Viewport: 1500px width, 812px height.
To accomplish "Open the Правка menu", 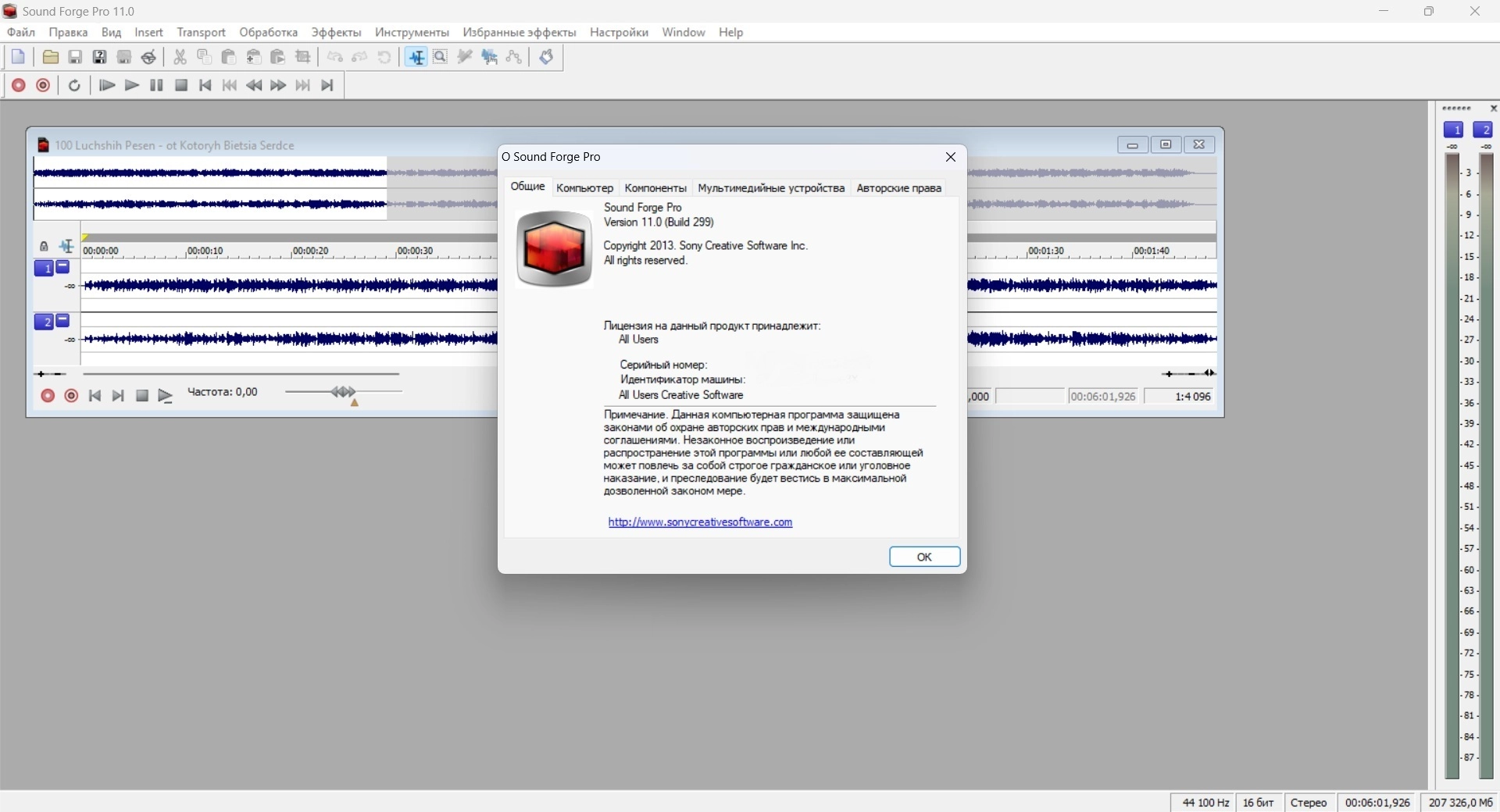I will (x=68, y=33).
